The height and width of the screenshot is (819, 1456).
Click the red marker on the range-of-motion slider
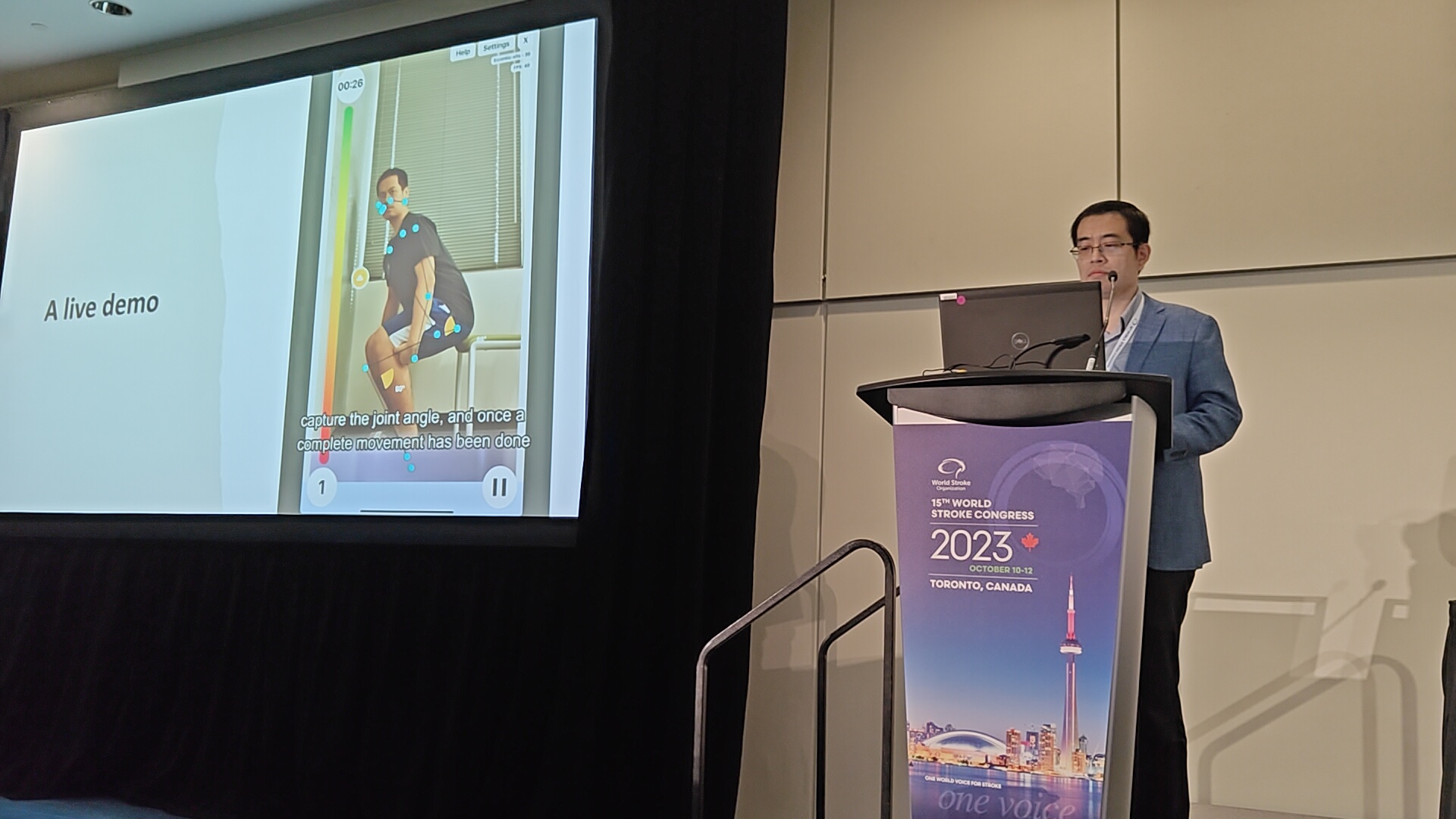pyautogui.click(x=324, y=453)
